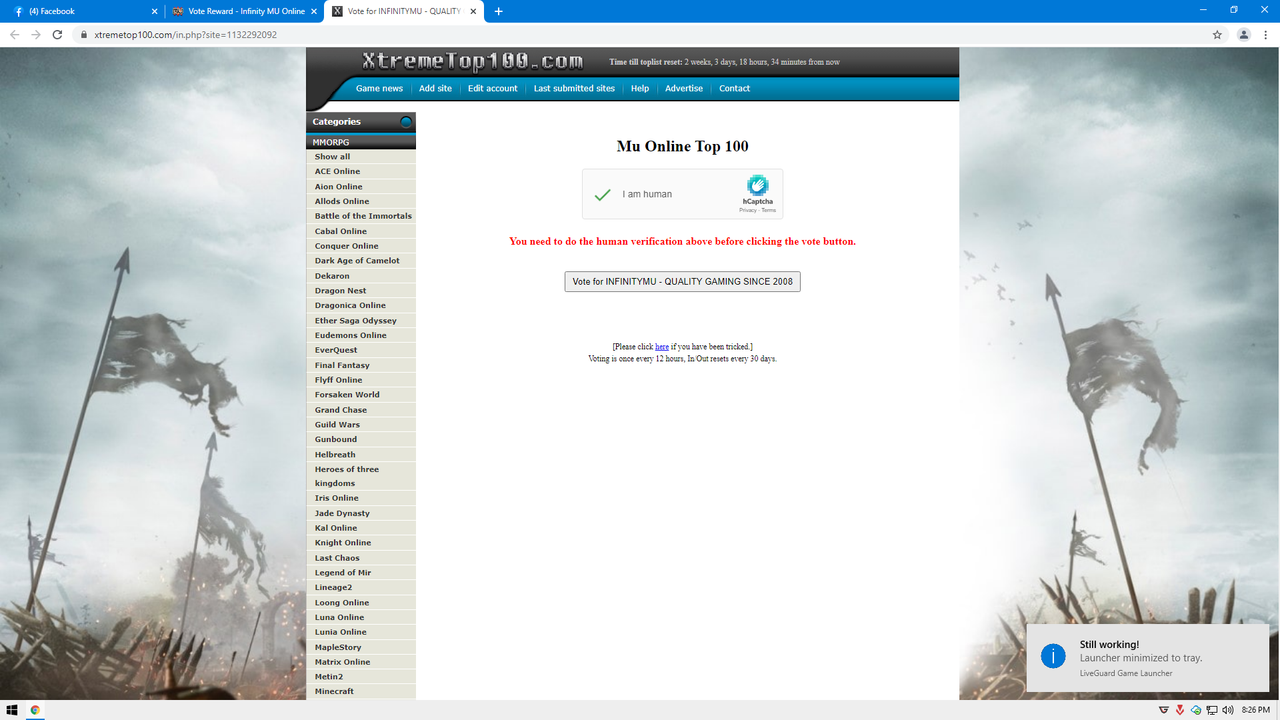Open the Cabal Online category

(341, 231)
